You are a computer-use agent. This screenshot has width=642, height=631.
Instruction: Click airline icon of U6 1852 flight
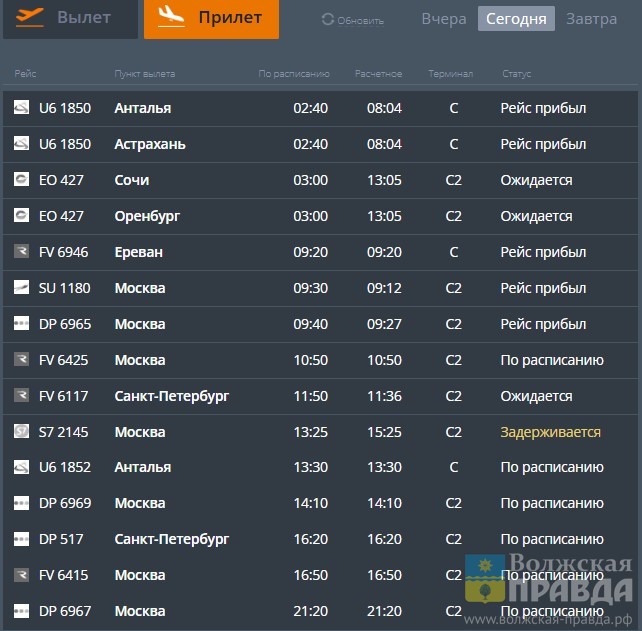21,467
